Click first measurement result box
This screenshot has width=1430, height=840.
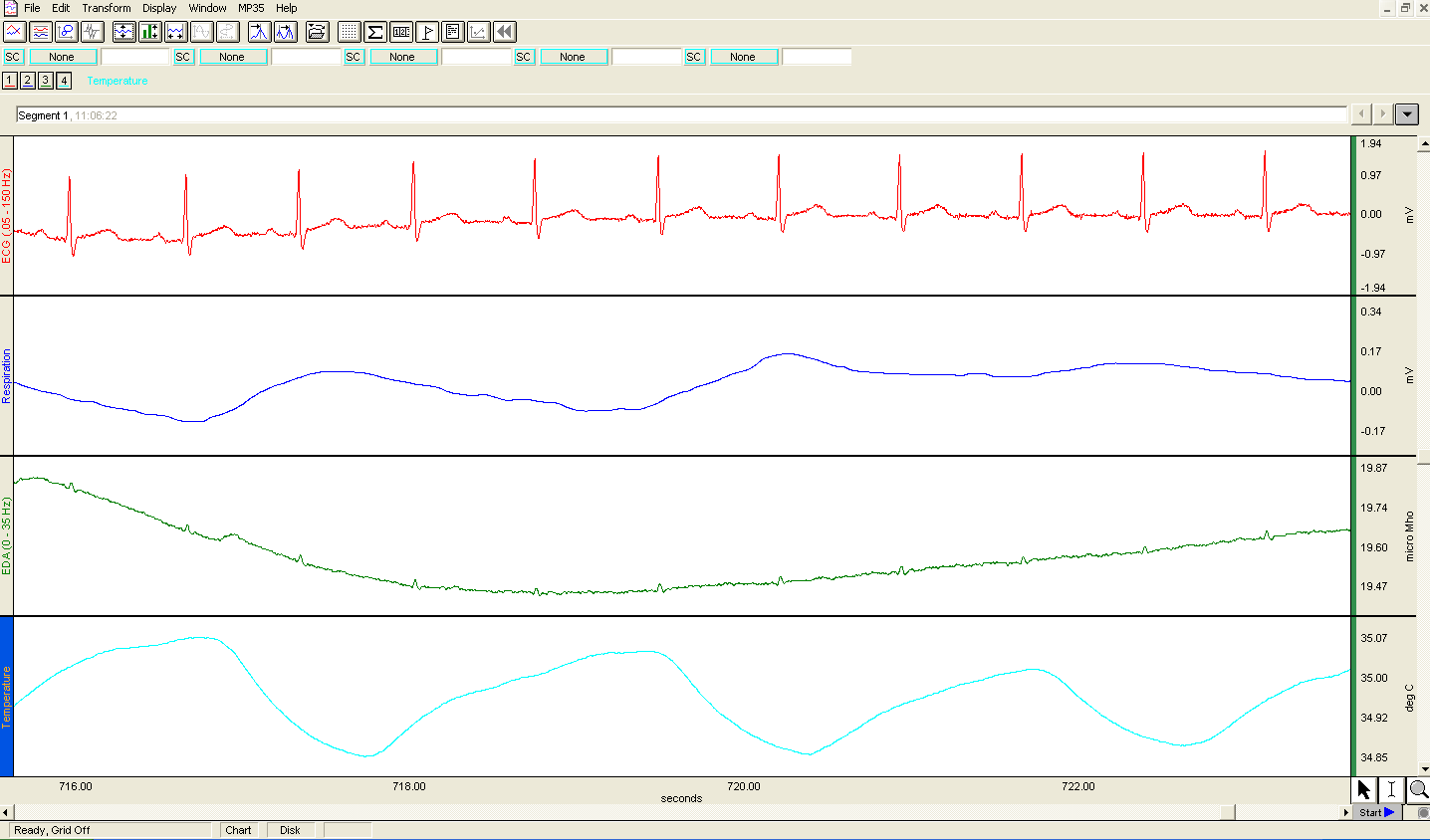click(x=135, y=57)
